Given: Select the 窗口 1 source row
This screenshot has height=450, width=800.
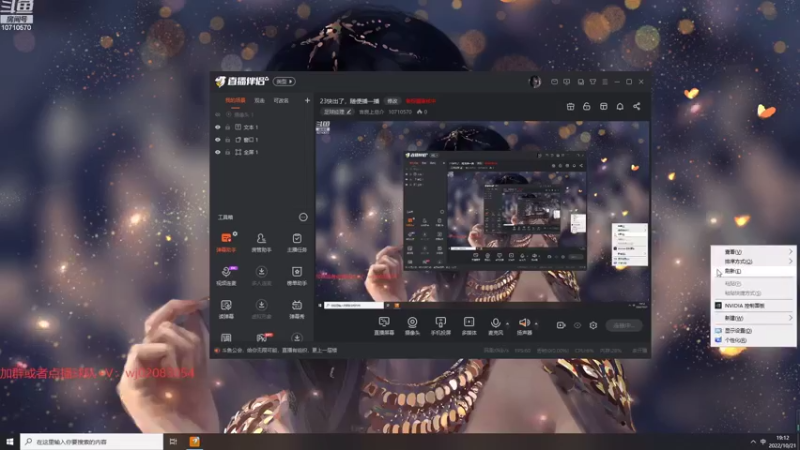Looking at the screenshot, I should 261,140.
